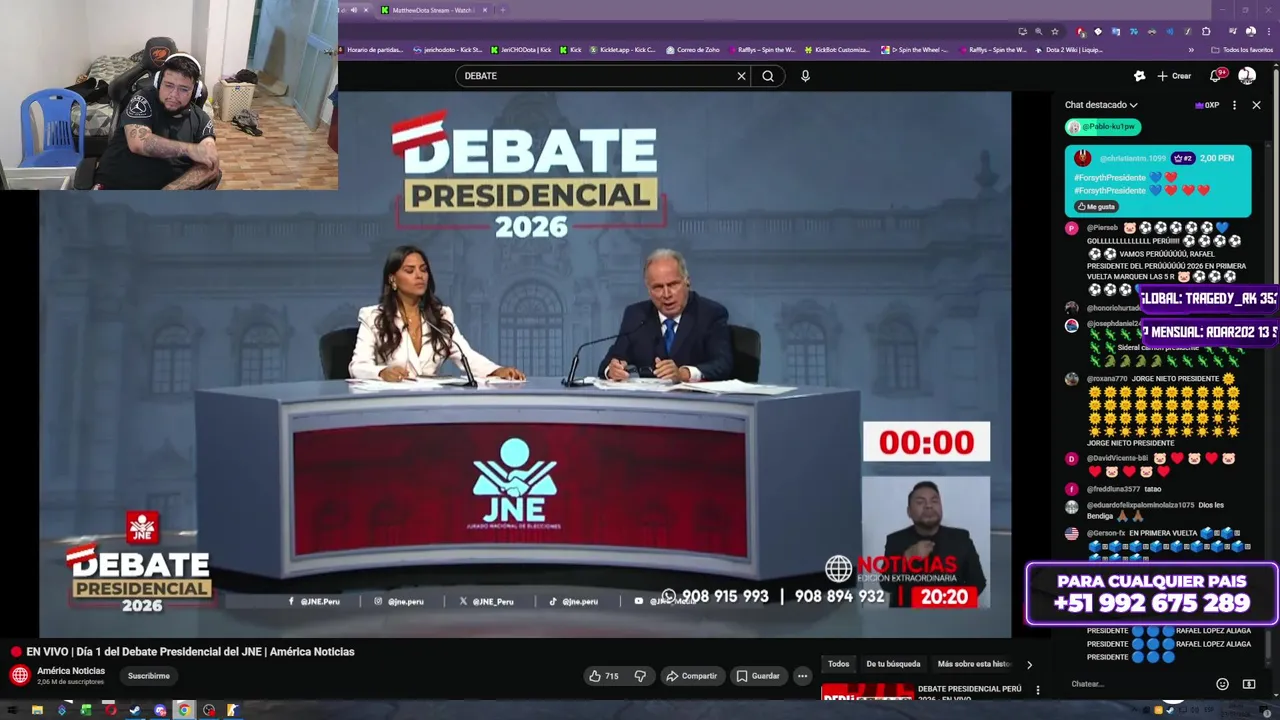Open the Todos los favoritos folder
The height and width of the screenshot is (720, 1280).
(x=1242, y=50)
